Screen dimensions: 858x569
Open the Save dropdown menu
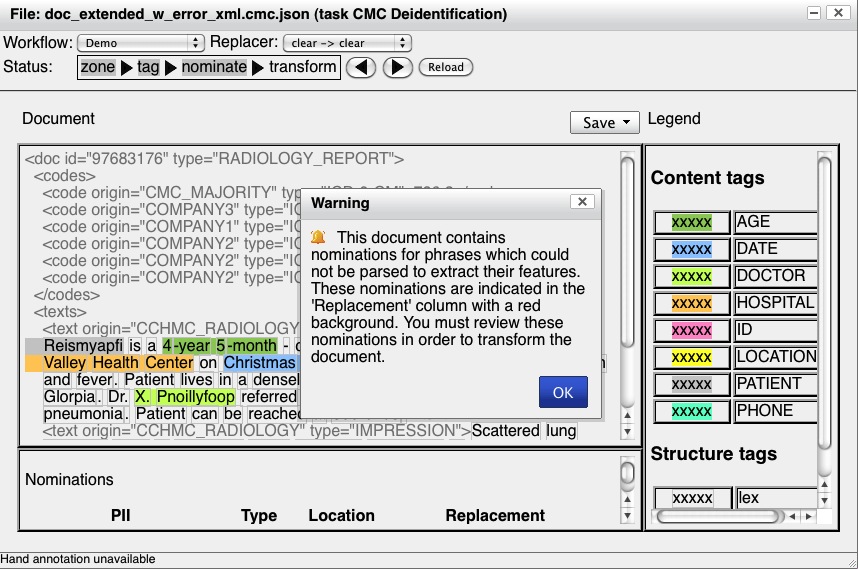coord(604,122)
